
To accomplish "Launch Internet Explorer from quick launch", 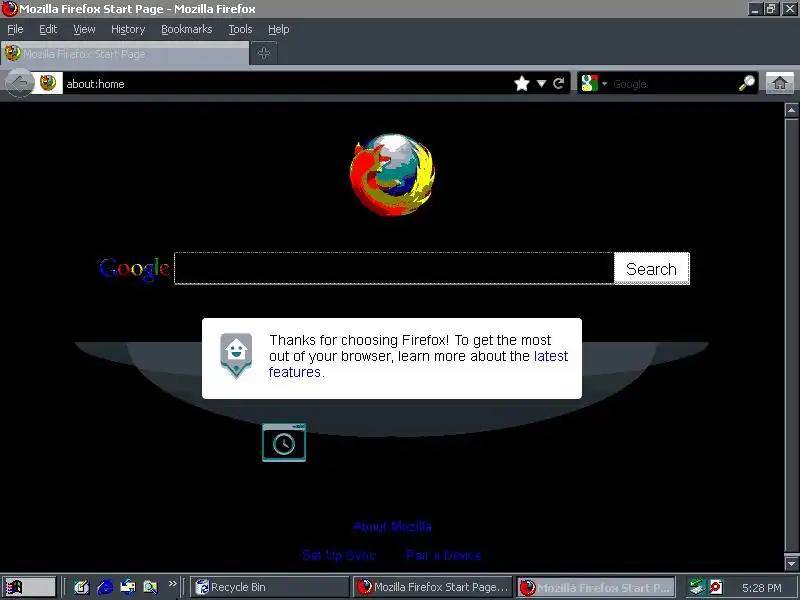I will [105, 587].
